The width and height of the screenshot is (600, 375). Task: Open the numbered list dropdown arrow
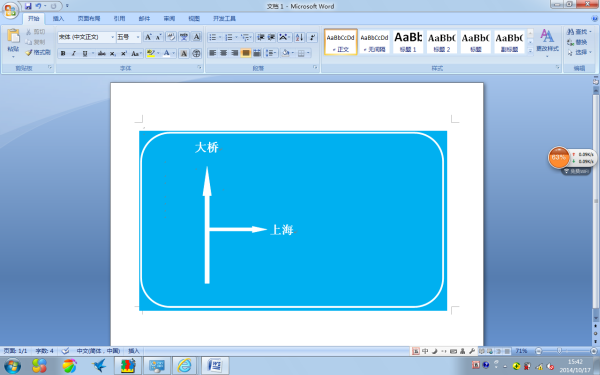pos(236,37)
